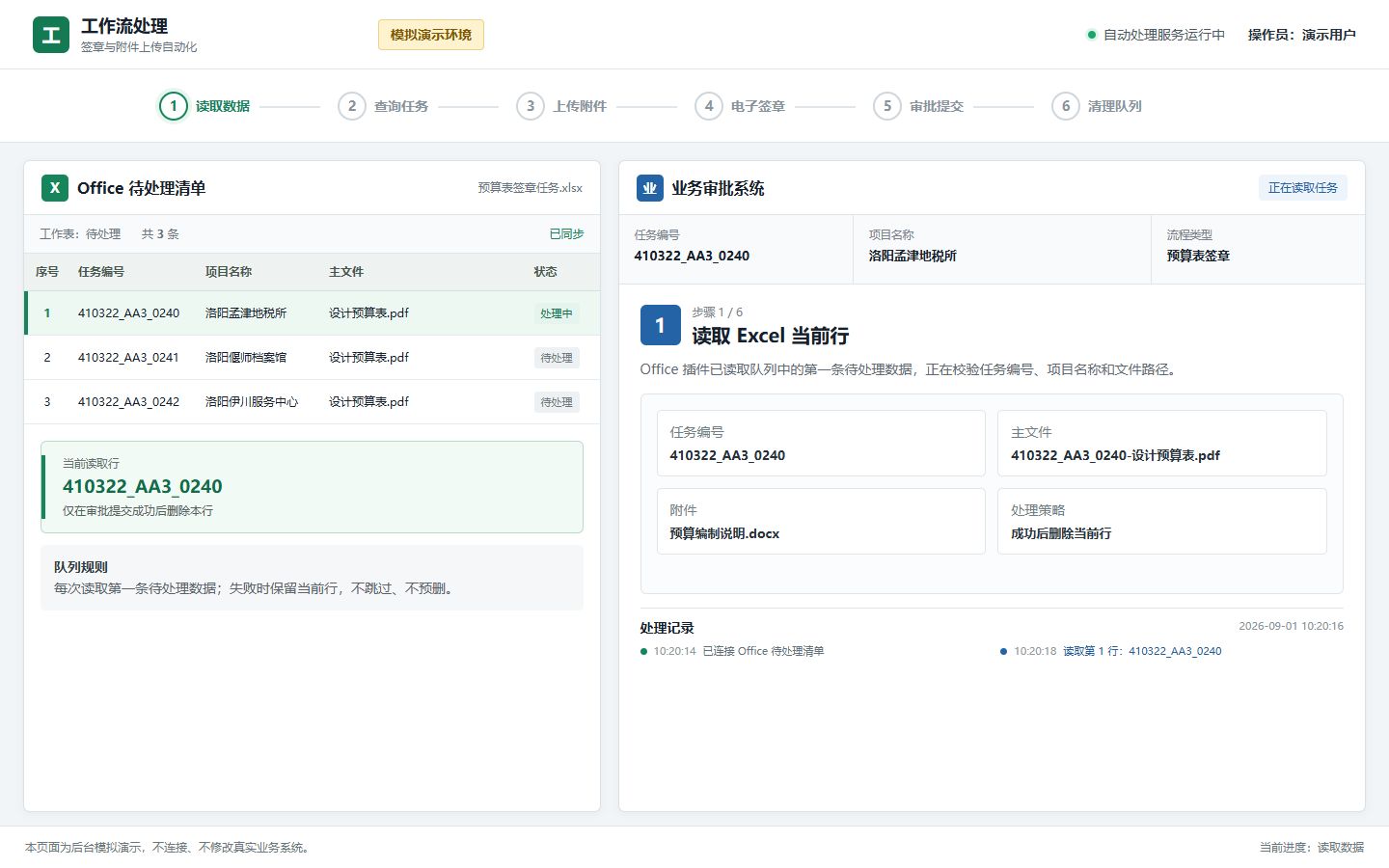Click the 当前读取行 card
Screen dimensions: 1389x868
313,487
